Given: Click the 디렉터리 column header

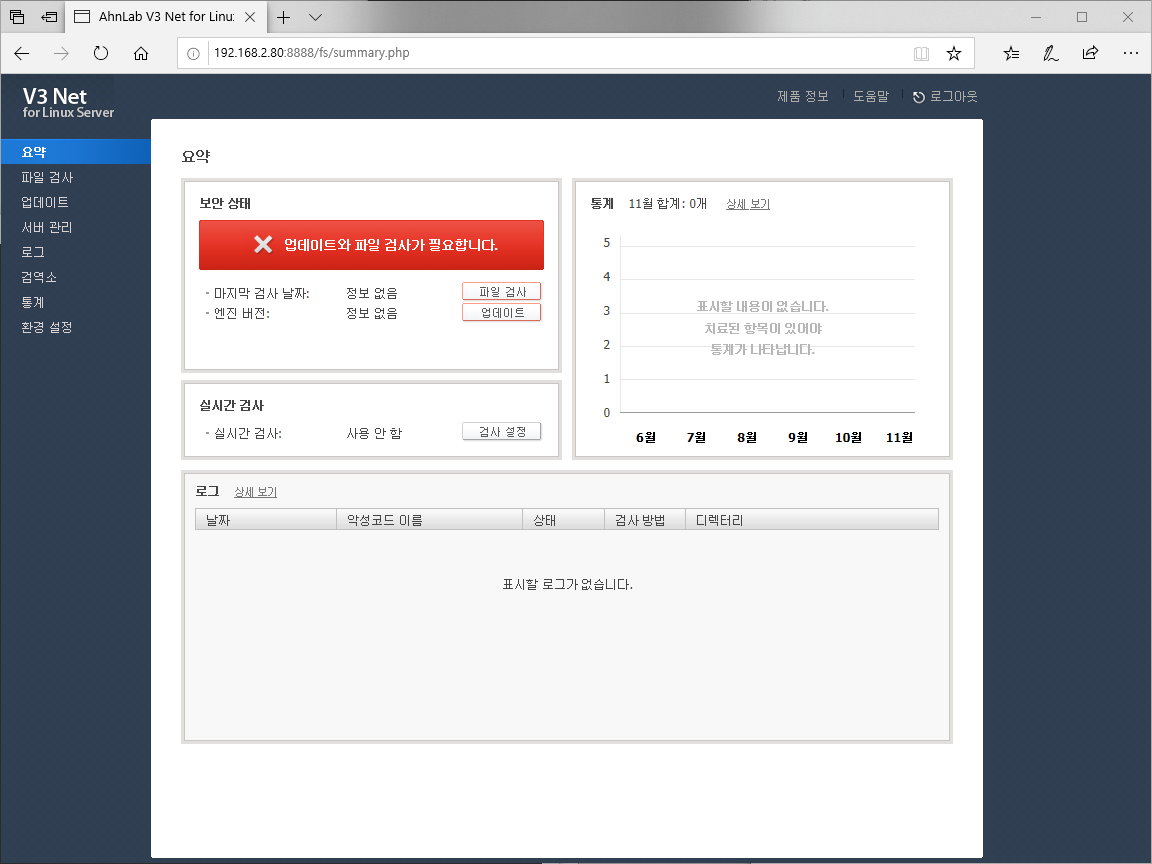Looking at the screenshot, I should pos(812,519).
